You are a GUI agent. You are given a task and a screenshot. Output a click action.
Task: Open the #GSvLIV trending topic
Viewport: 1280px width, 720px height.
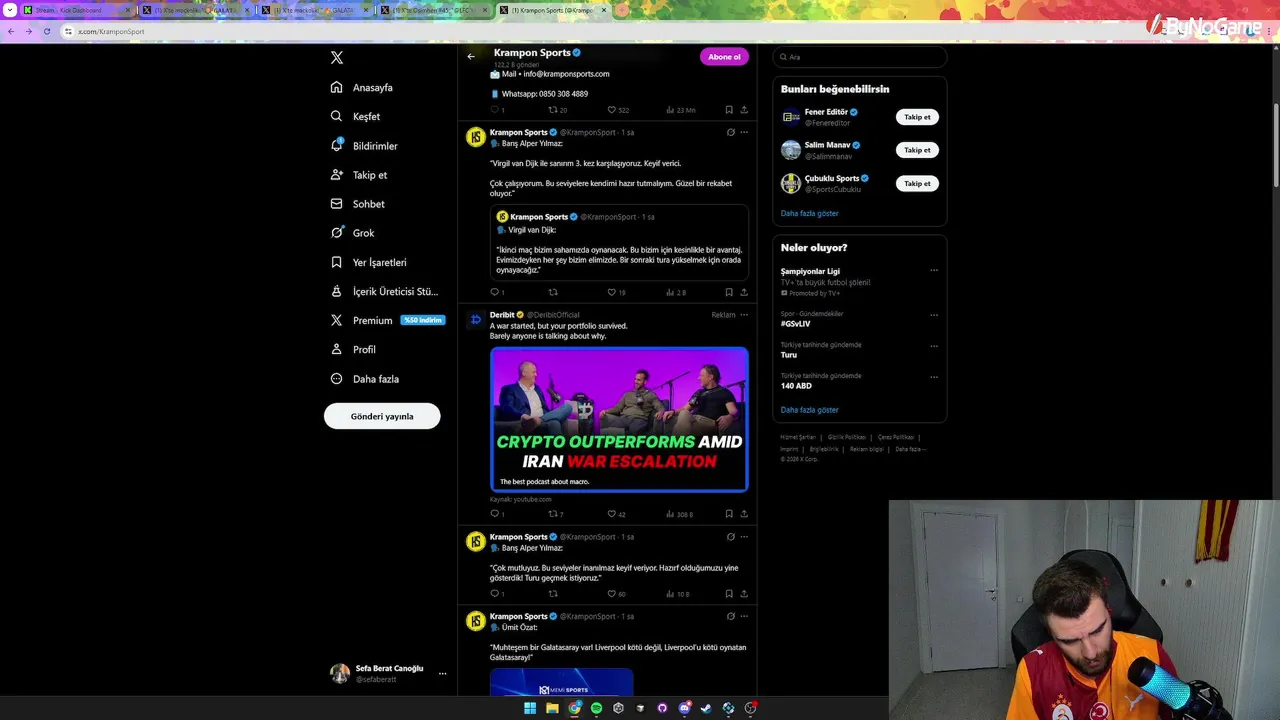pyautogui.click(x=795, y=324)
